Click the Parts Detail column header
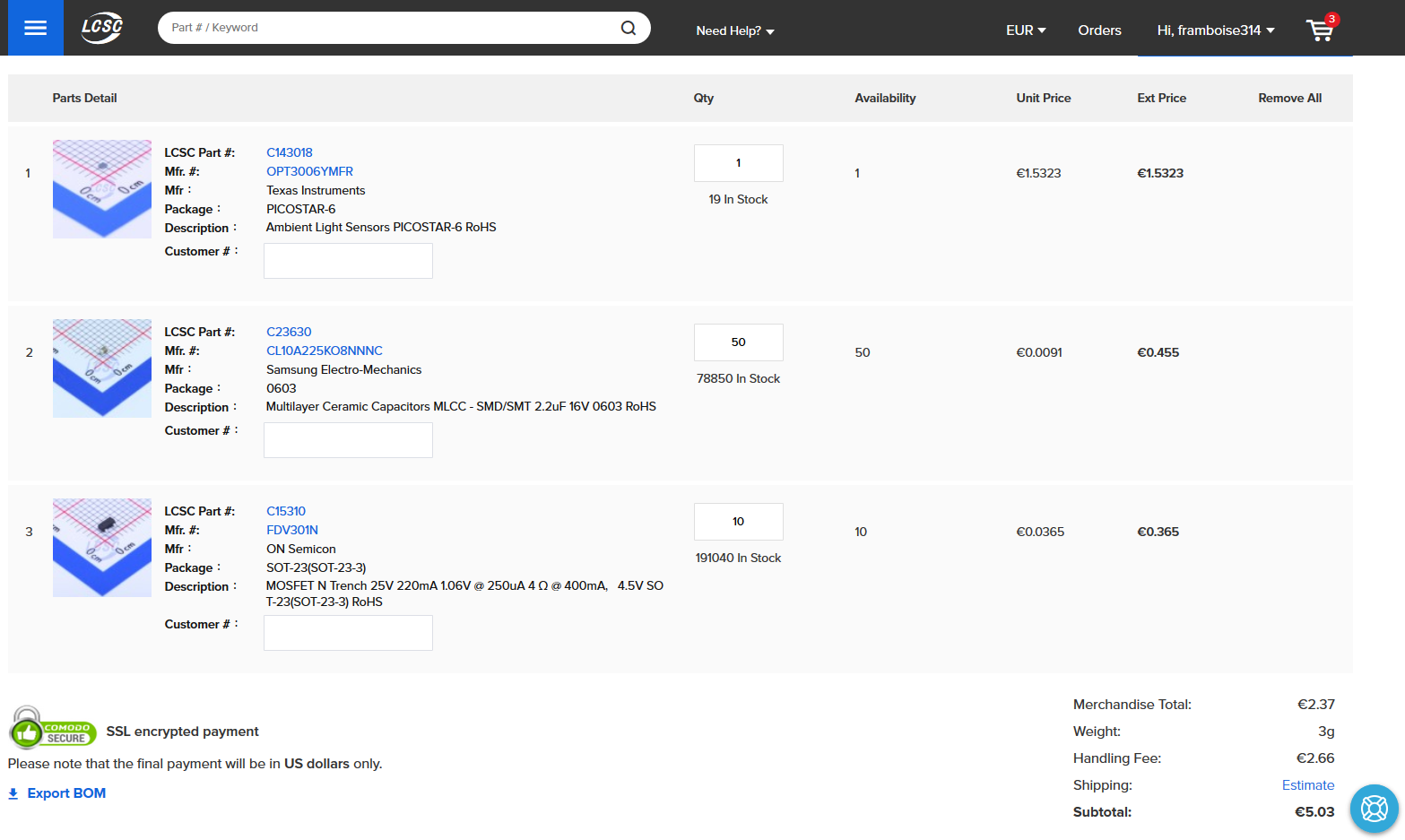 coord(84,98)
